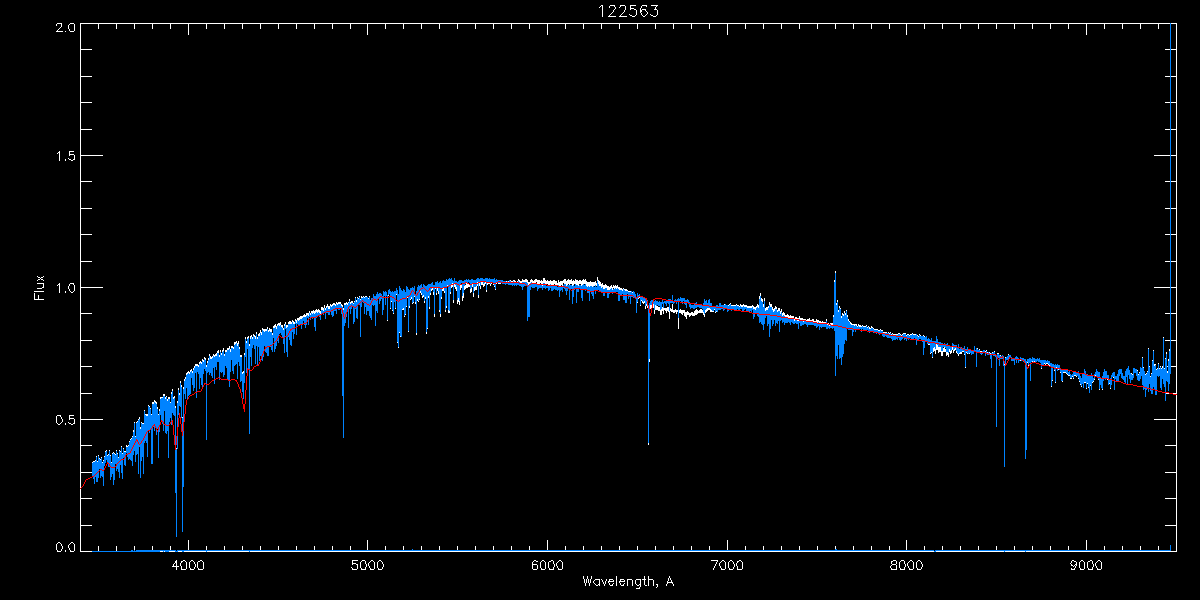The height and width of the screenshot is (600, 1200).
Task: Click the 5000 x-axis tick label
Action: 367,565
